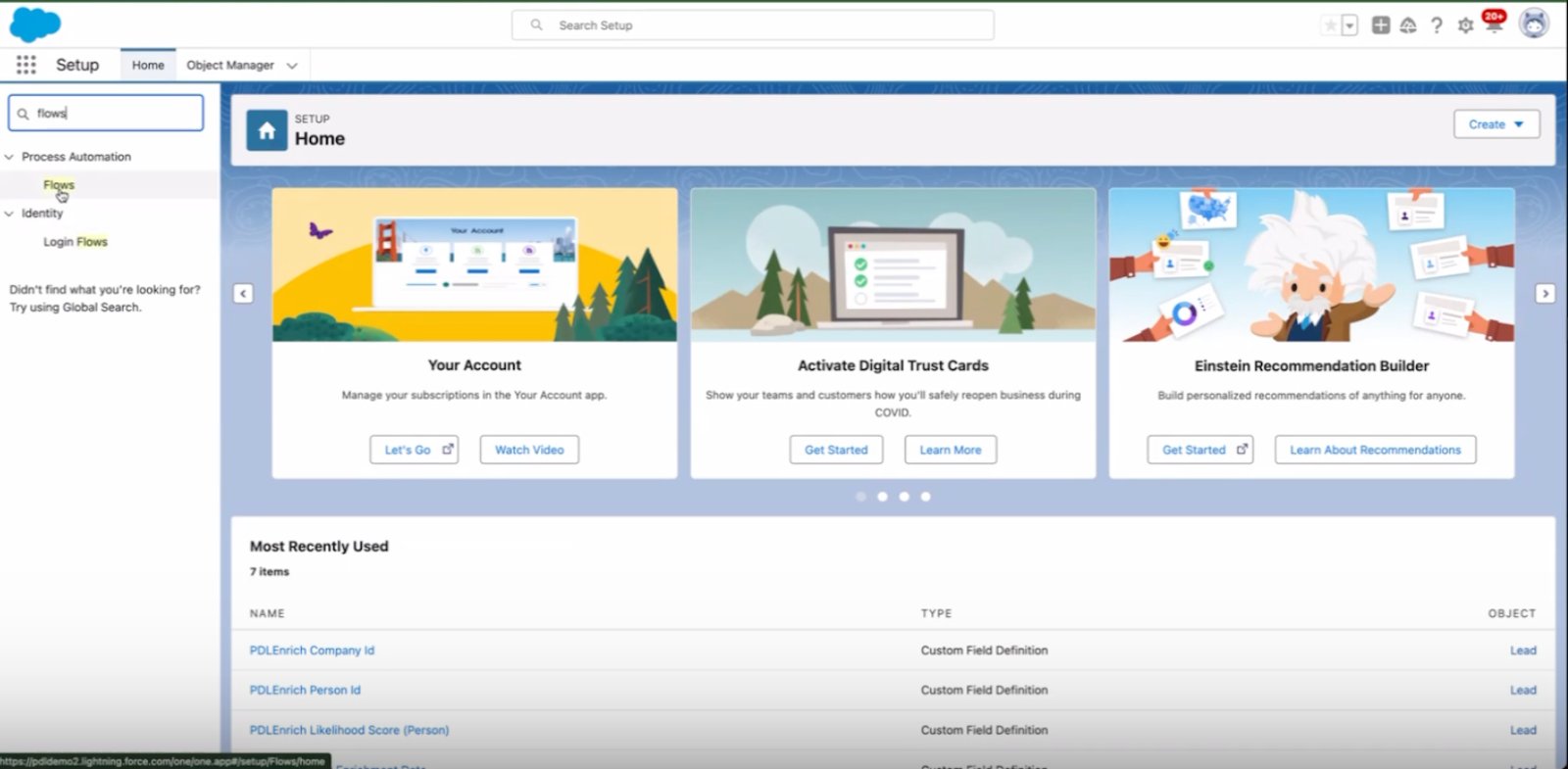This screenshot has height=769, width=1568.
Task: Click the 'Your Account' card title
Action: 474,365
